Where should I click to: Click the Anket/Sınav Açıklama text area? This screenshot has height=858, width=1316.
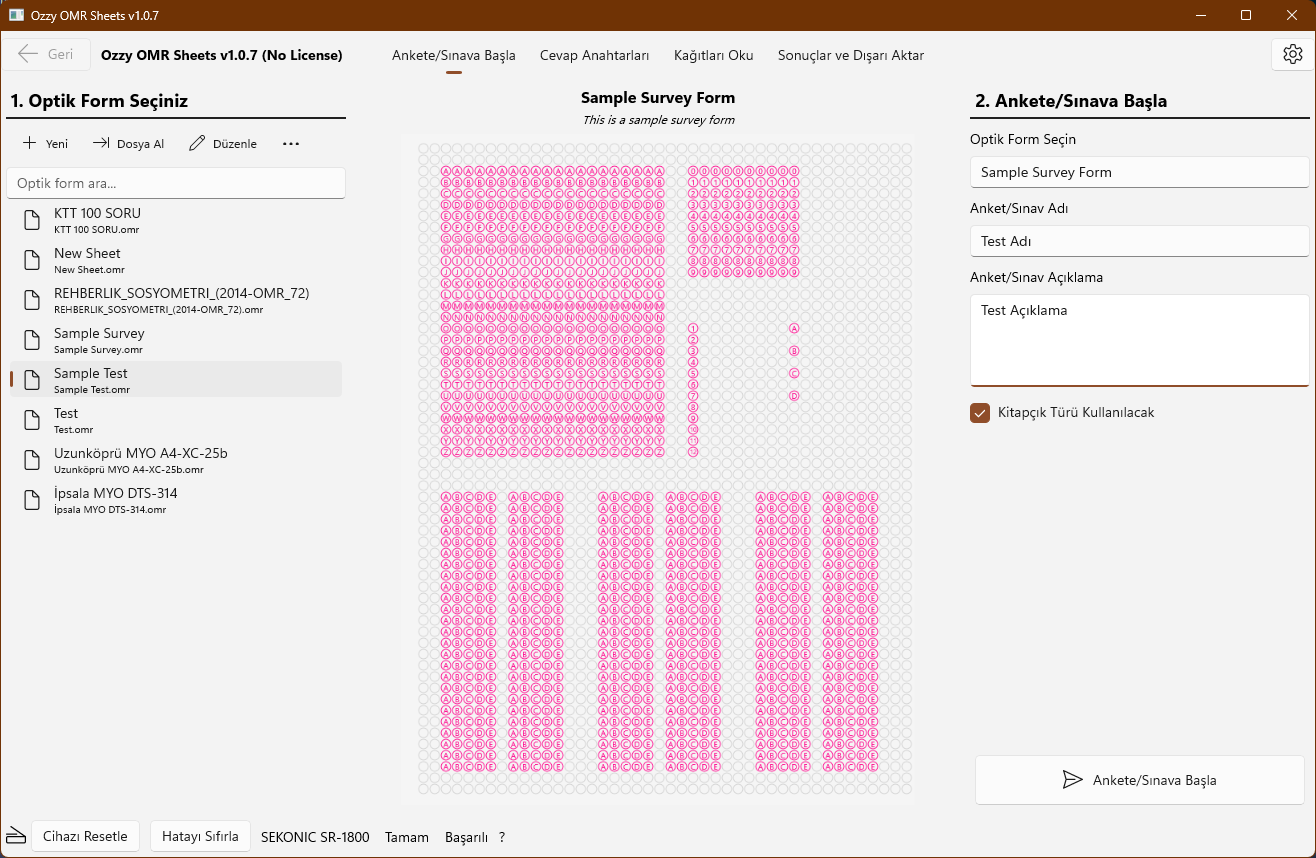point(1139,340)
